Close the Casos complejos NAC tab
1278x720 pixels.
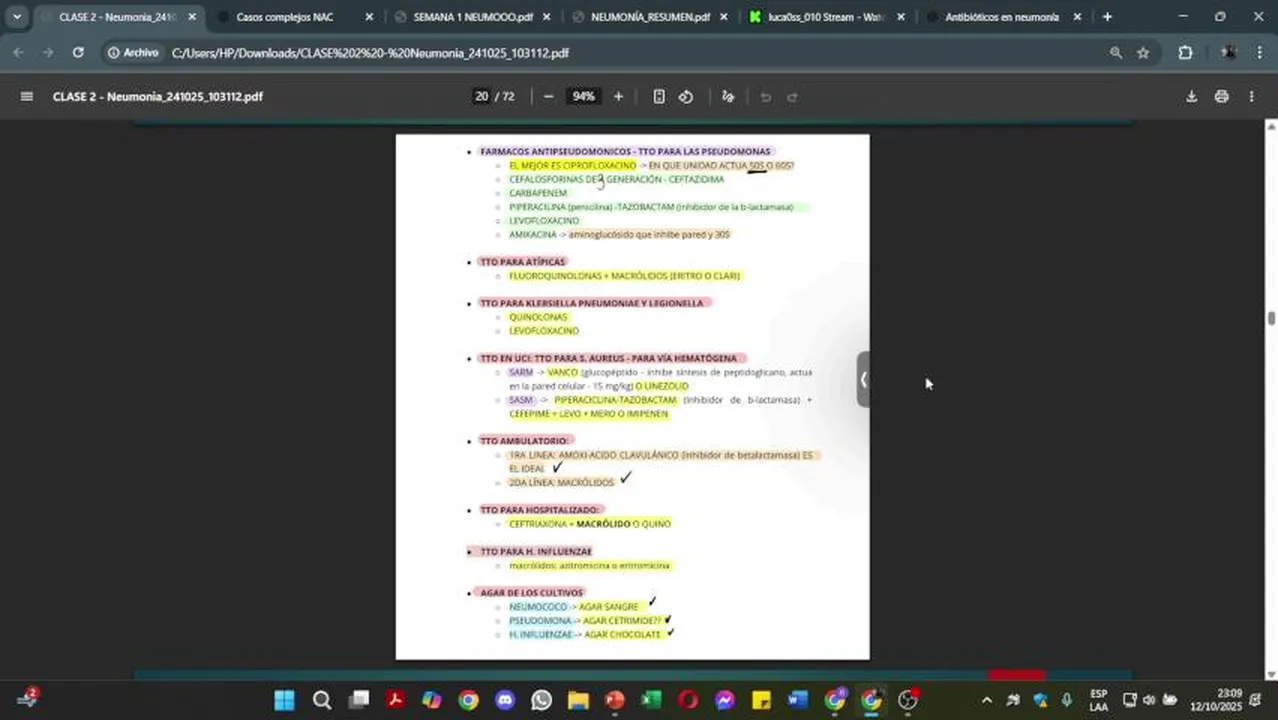[369, 17]
